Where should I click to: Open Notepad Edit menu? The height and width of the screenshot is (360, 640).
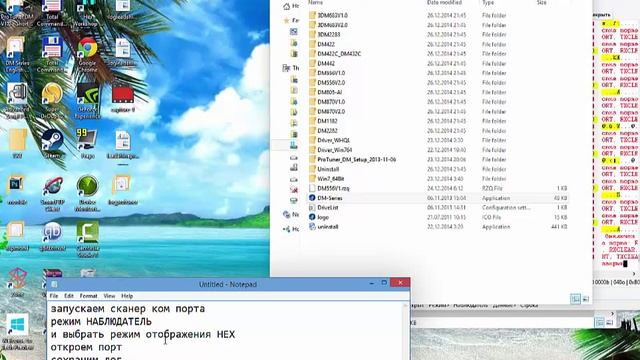pos(69,296)
